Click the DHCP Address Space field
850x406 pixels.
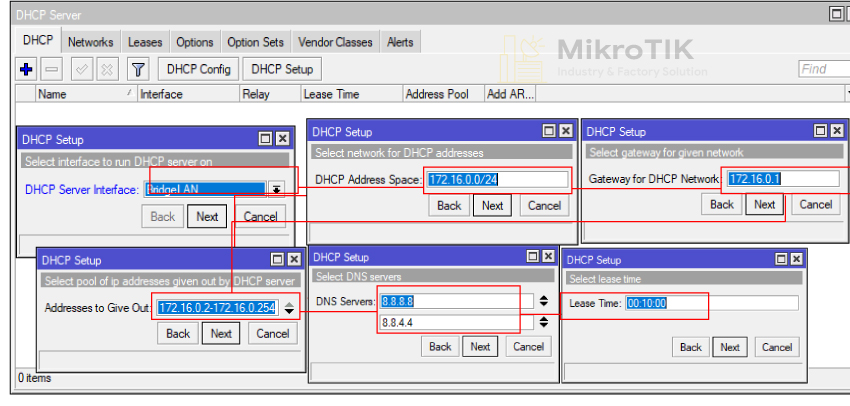coord(497,179)
